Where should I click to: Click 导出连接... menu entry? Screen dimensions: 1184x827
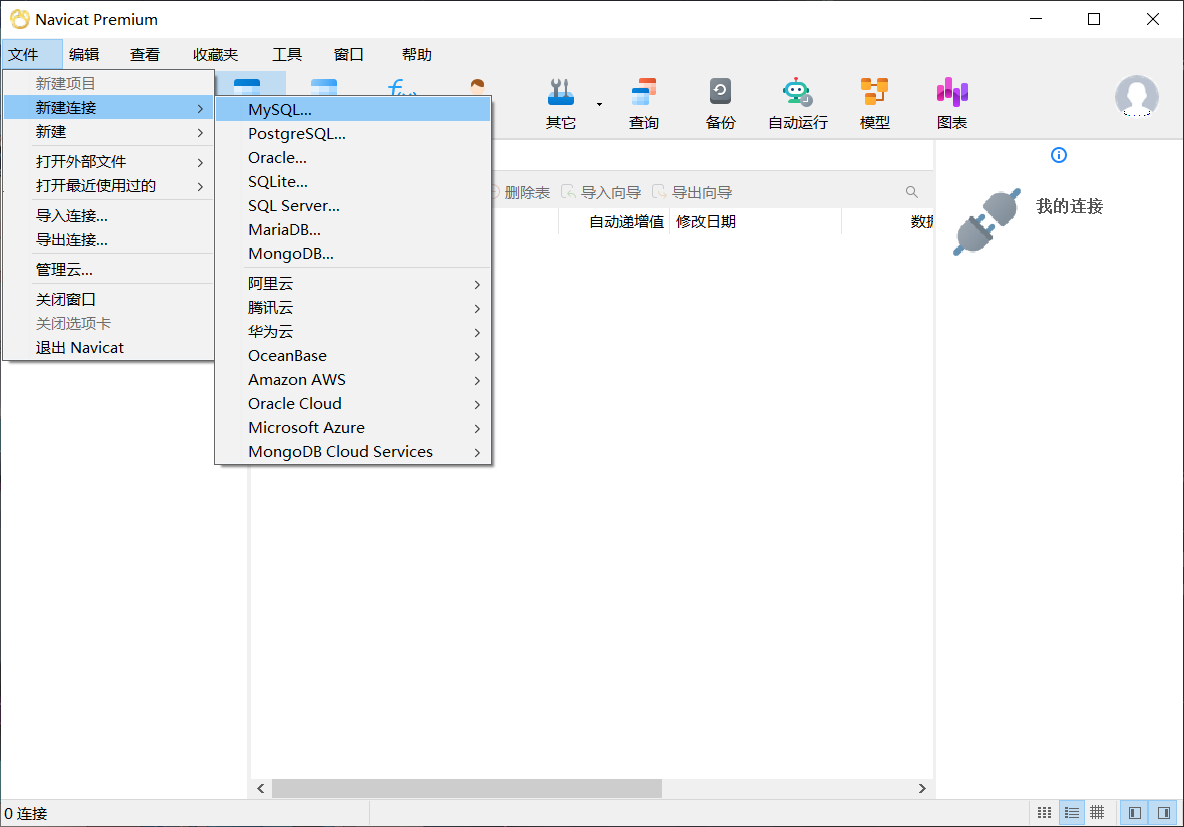109,240
